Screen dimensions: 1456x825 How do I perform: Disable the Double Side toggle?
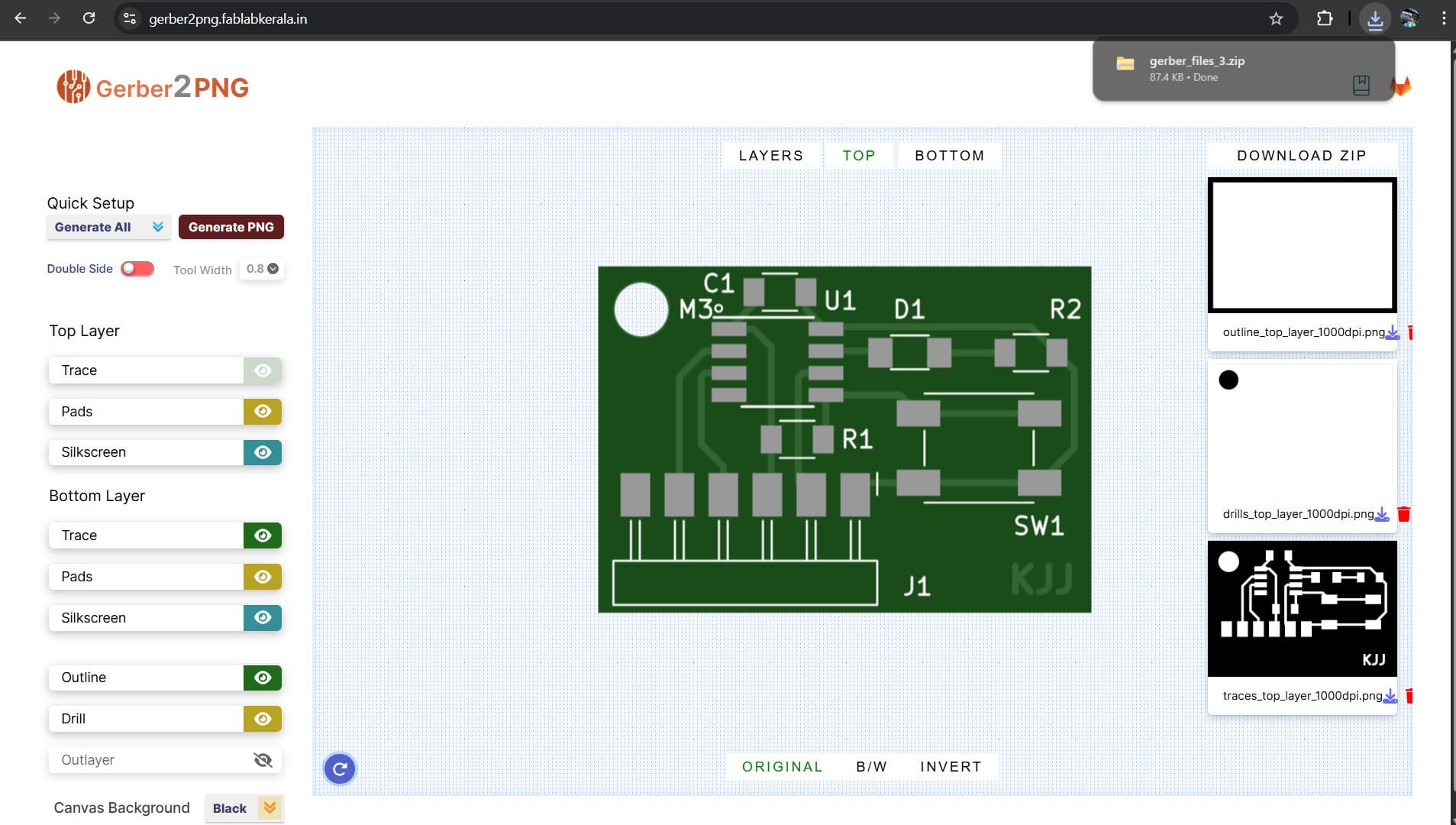[x=137, y=268]
